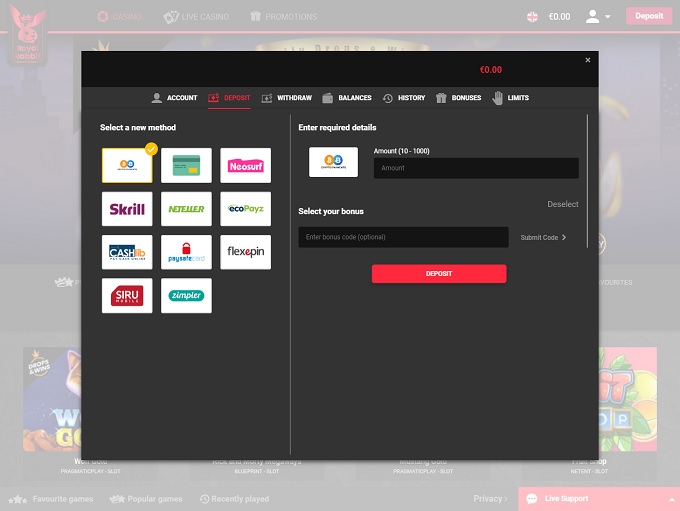The width and height of the screenshot is (680, 511).
Task: Pick Skrill payment method
Action: (127, 209)
